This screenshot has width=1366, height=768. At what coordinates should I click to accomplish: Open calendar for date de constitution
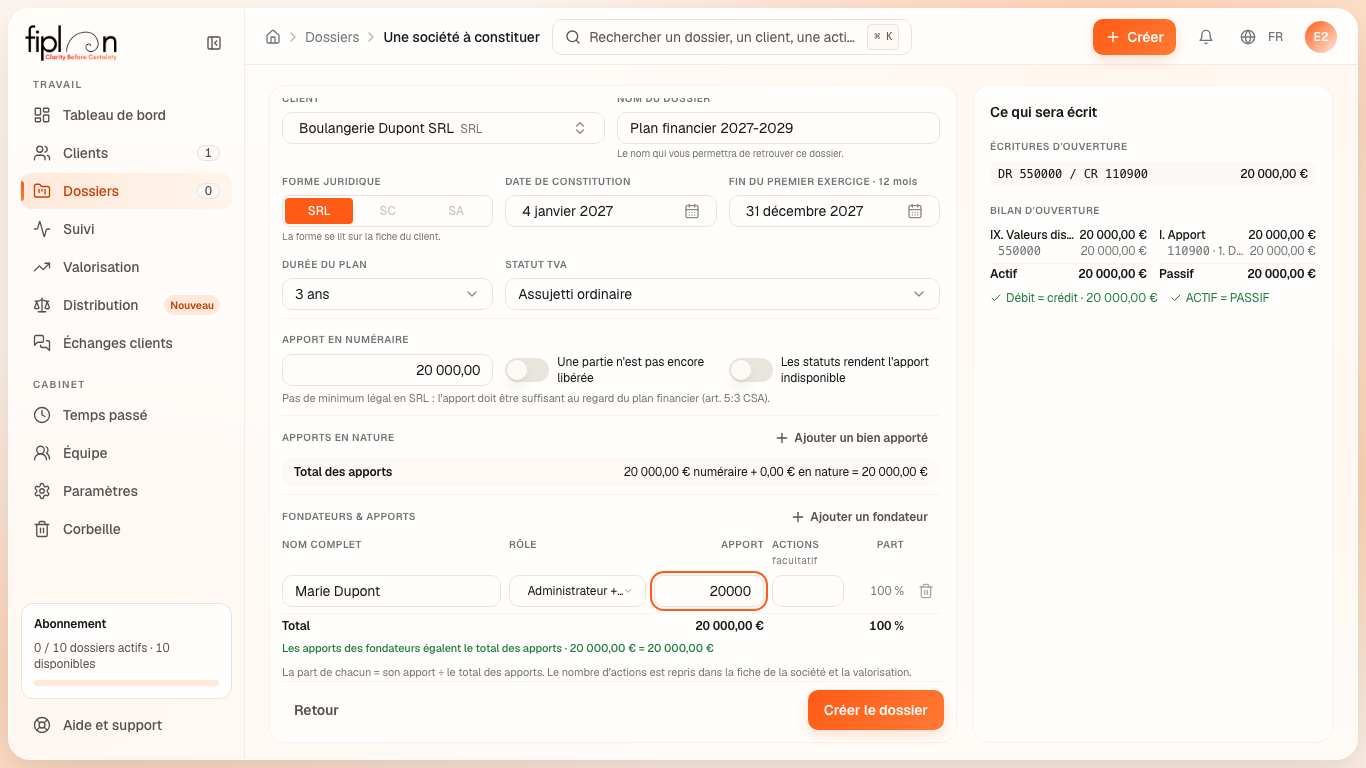coord(692,211)
